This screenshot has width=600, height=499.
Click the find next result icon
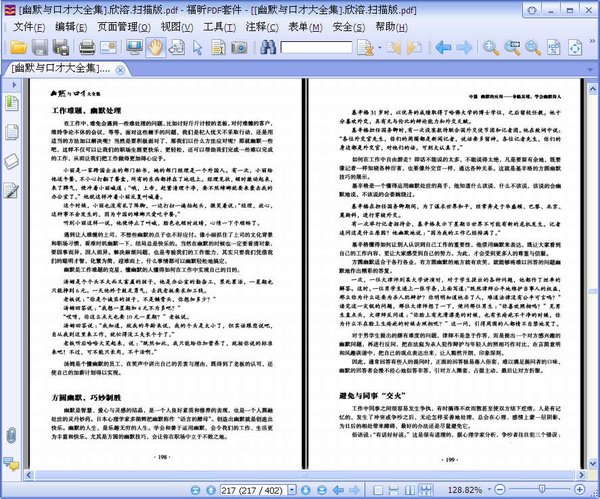(x=414, y=47)
